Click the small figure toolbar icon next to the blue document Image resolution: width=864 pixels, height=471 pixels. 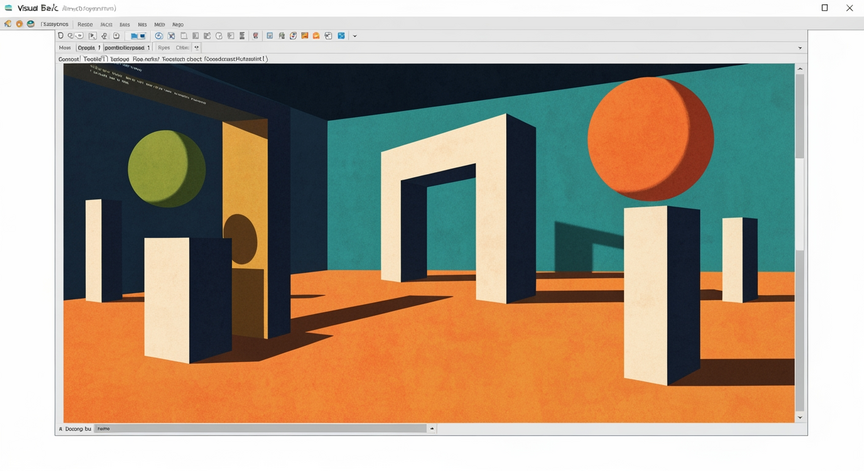point(282,36)
